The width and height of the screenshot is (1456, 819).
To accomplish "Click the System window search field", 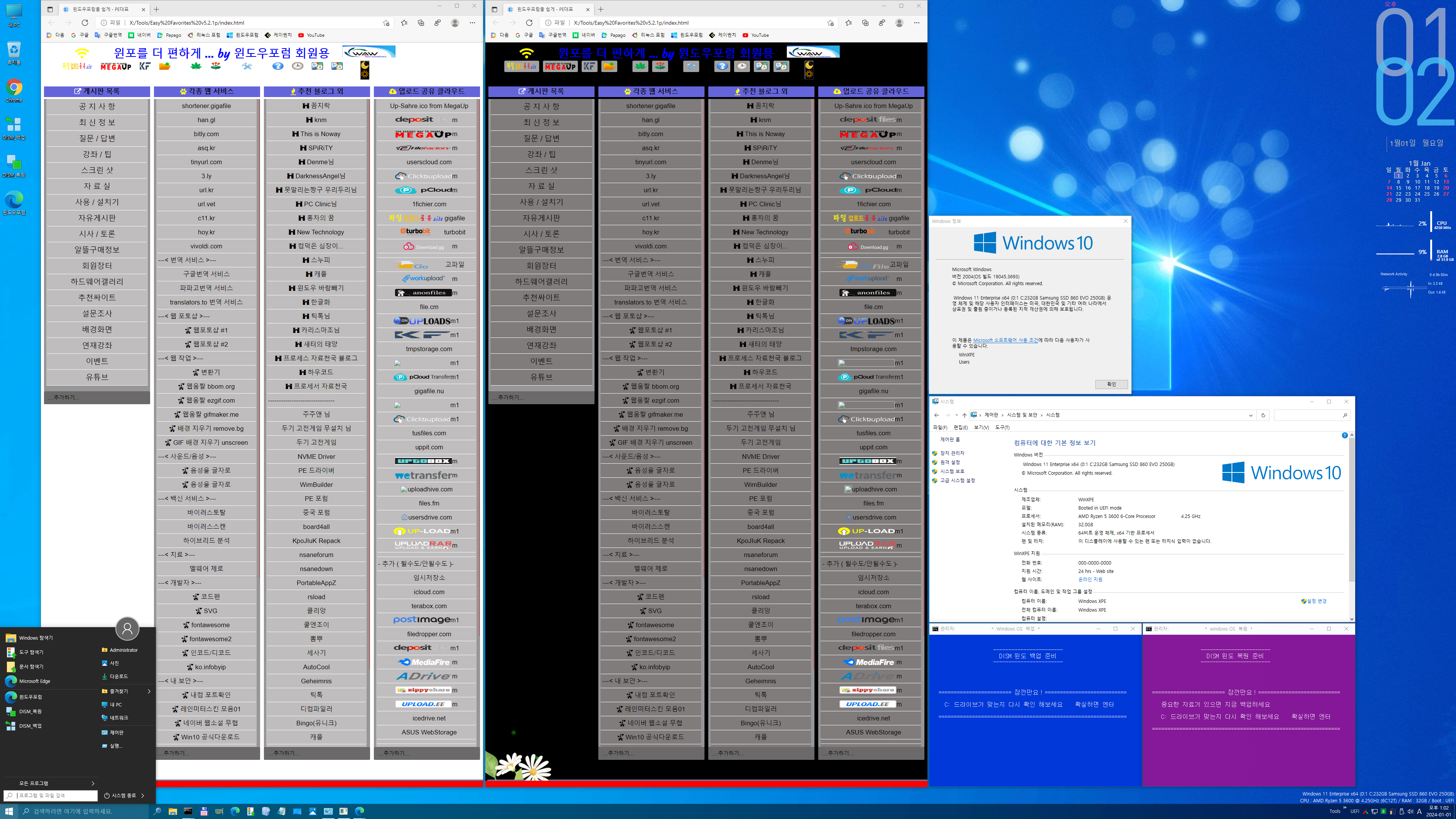I will [x=1311, y=416].
